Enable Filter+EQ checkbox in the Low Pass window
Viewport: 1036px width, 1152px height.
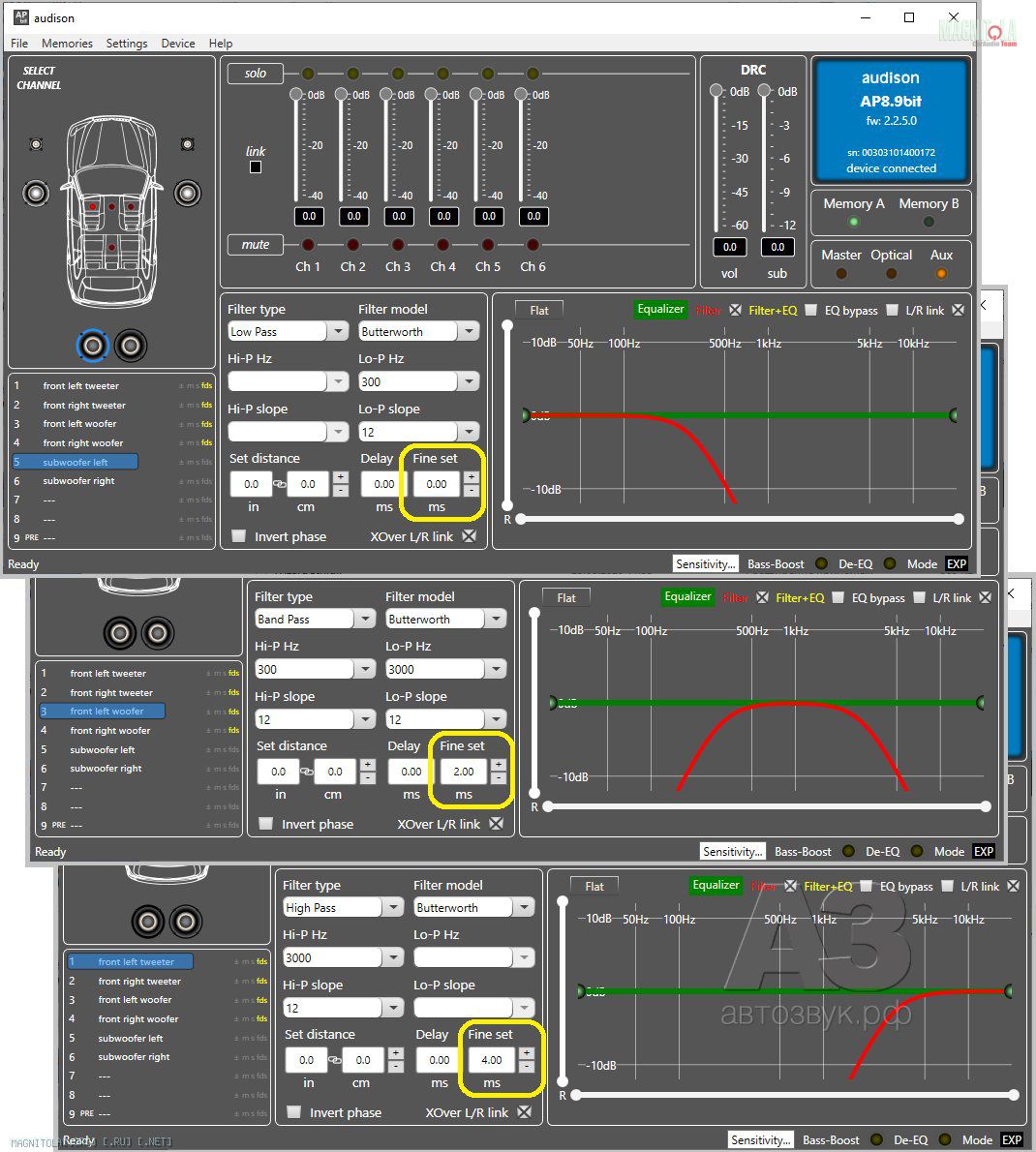811,310
